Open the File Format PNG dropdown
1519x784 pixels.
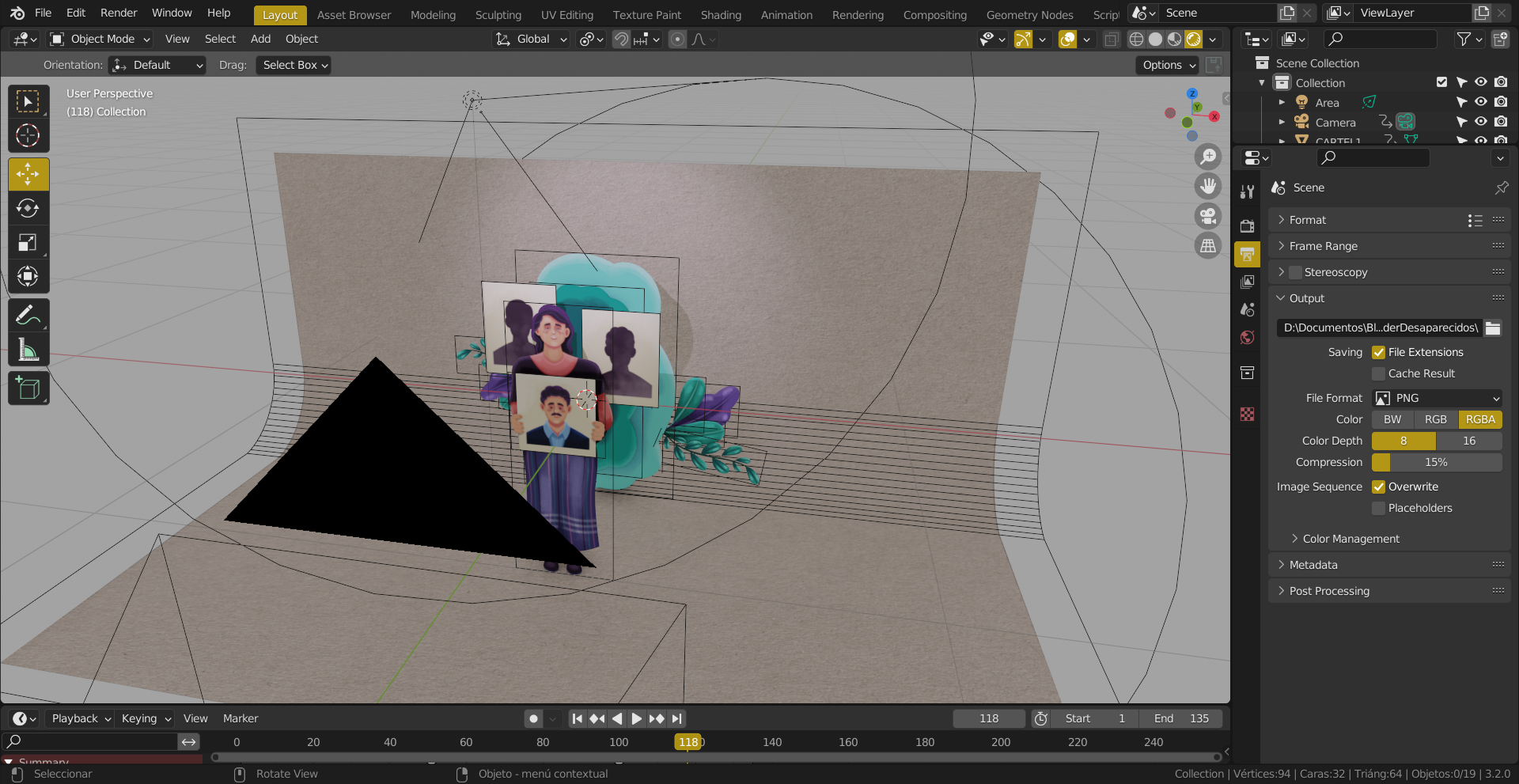tap(1437, 398)
